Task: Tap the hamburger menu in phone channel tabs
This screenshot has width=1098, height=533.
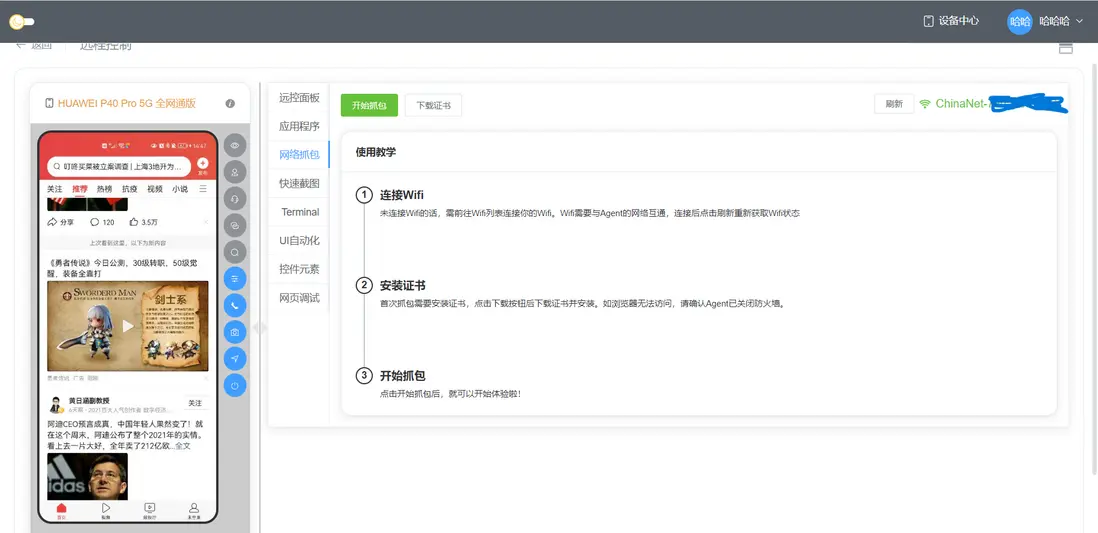Action: [x=203, y=189]
